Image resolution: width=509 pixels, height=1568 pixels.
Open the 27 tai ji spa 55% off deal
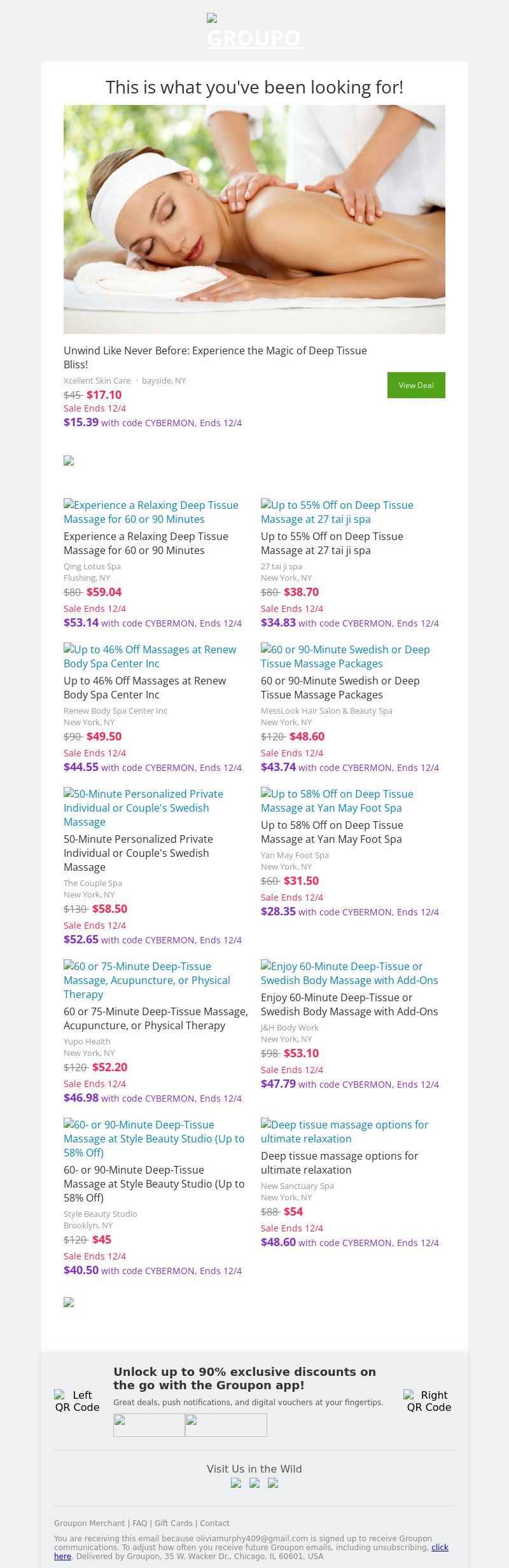(337, 512)
